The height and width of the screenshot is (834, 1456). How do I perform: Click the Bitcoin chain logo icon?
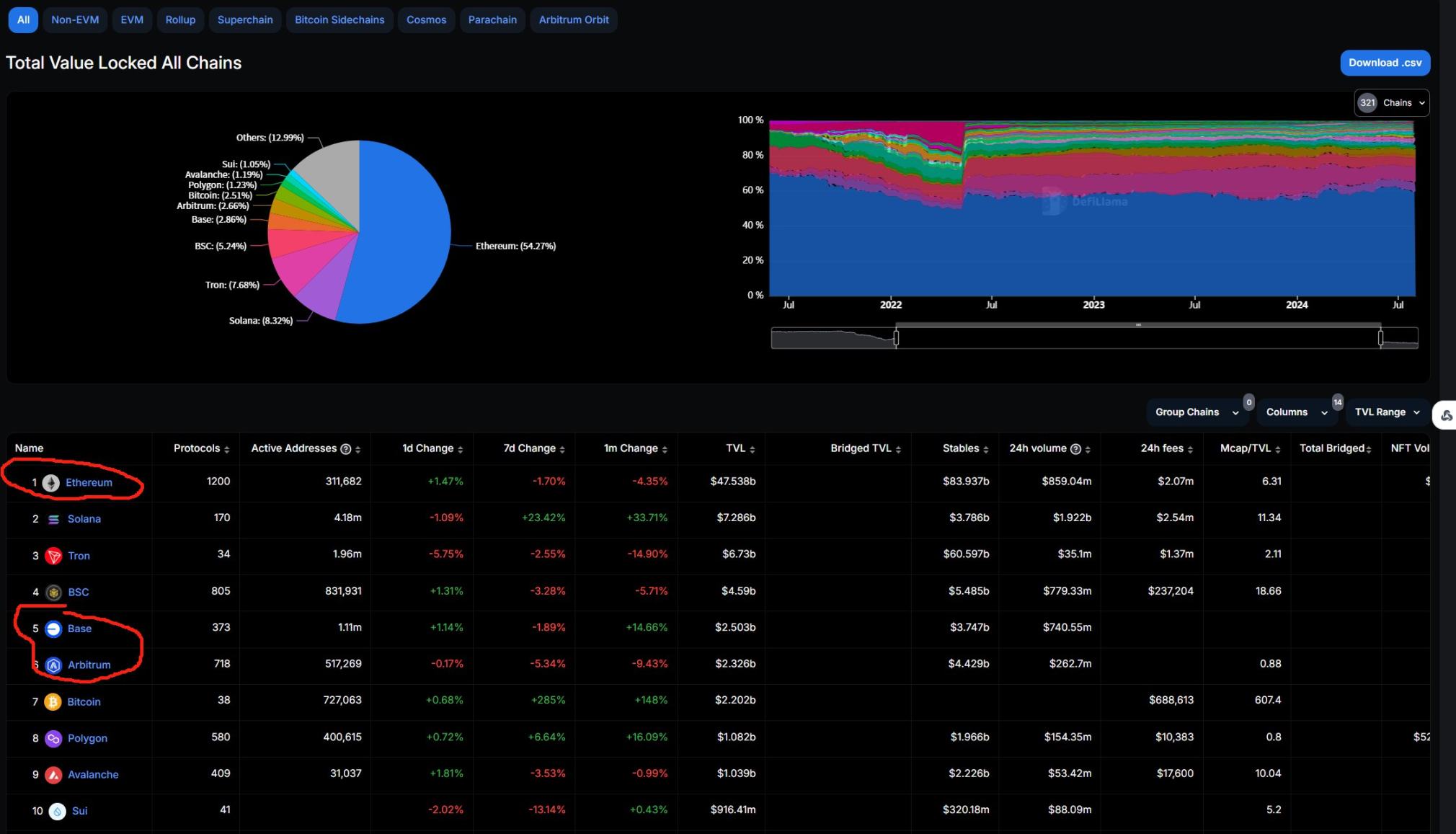tap(53, 701)
